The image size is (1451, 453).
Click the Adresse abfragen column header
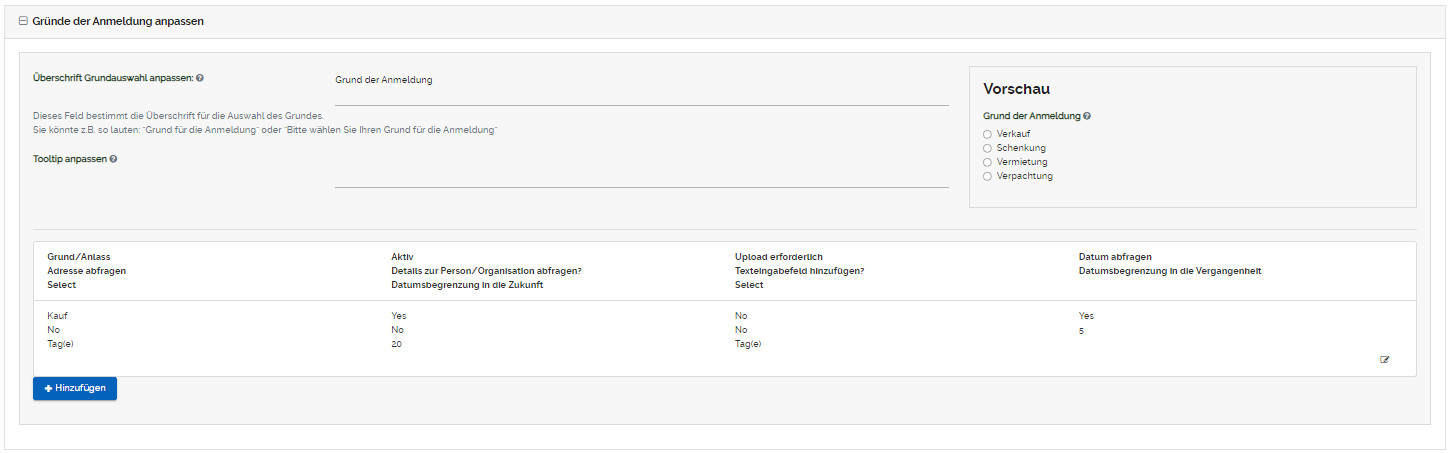87,271
